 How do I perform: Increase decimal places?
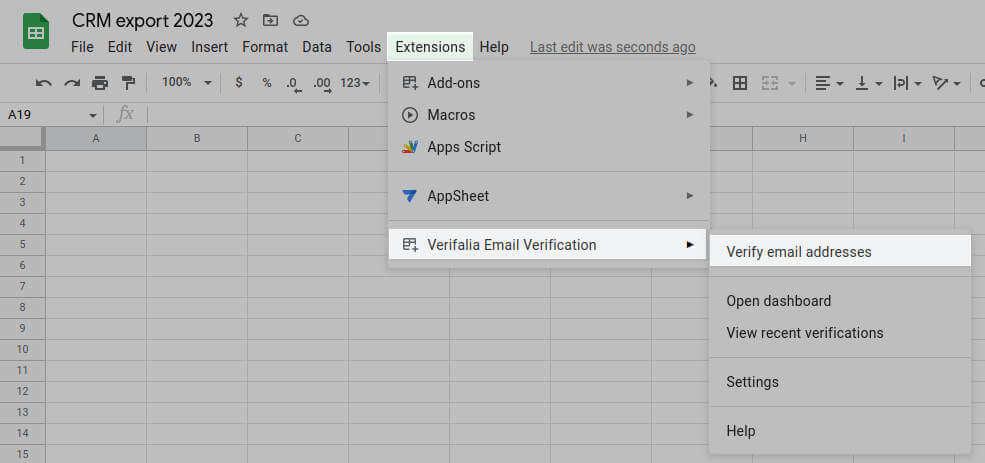322,84
